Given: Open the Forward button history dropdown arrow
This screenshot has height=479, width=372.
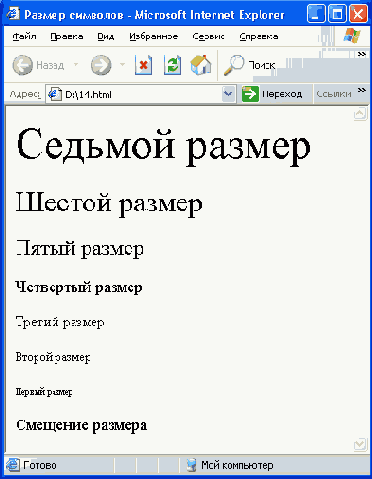Looking at the screenshot, I should click(122, 64).
